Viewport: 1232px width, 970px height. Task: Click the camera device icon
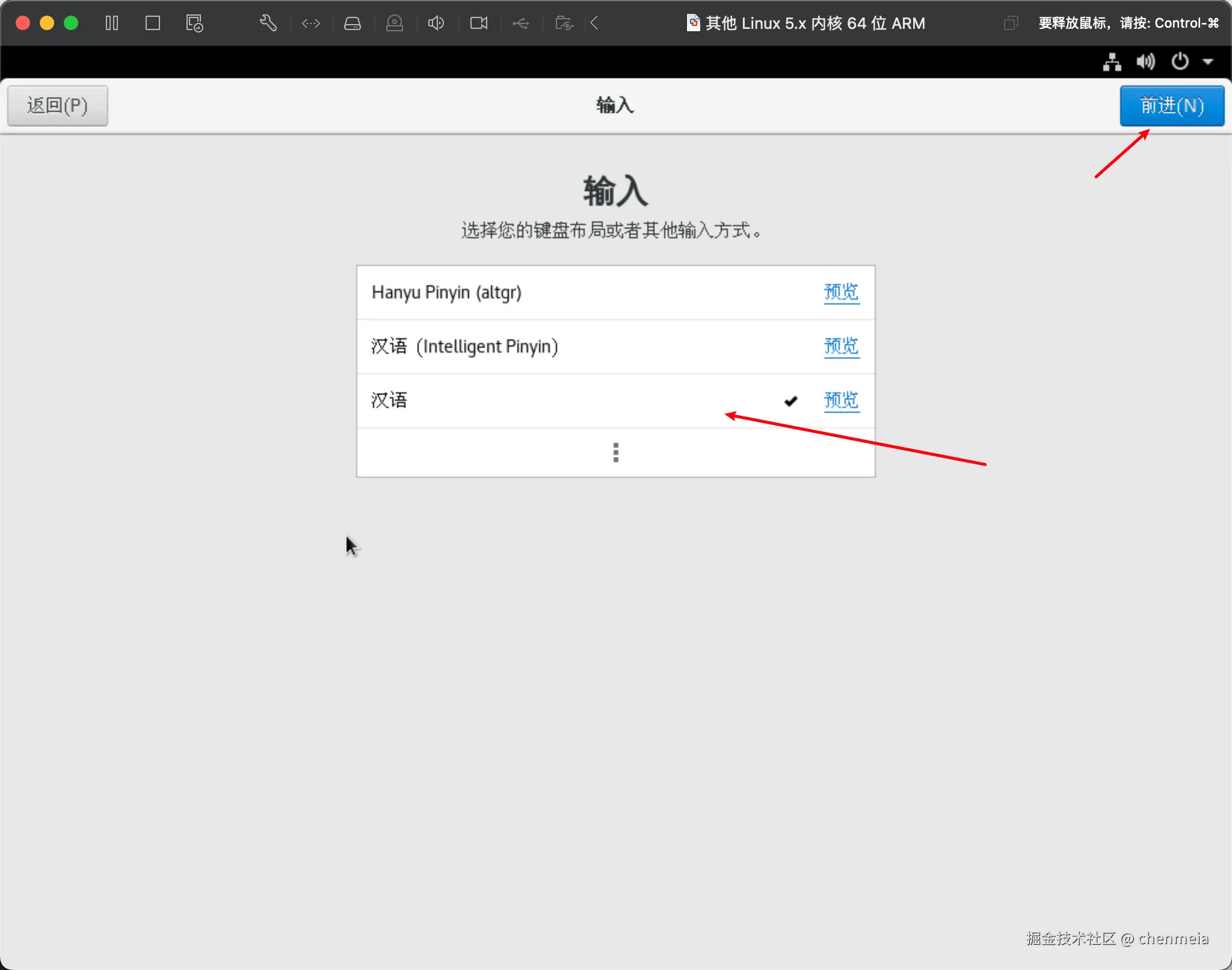point(479,23)
